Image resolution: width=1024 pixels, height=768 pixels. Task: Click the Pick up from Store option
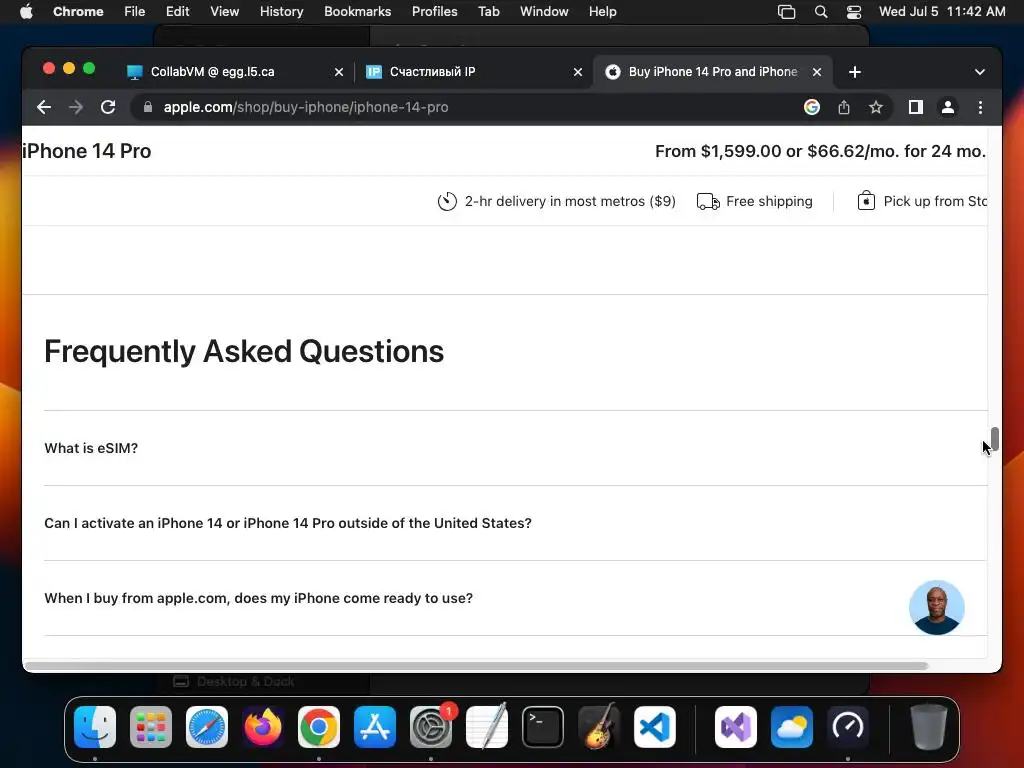pyautogui.click(x=921, y=201)
